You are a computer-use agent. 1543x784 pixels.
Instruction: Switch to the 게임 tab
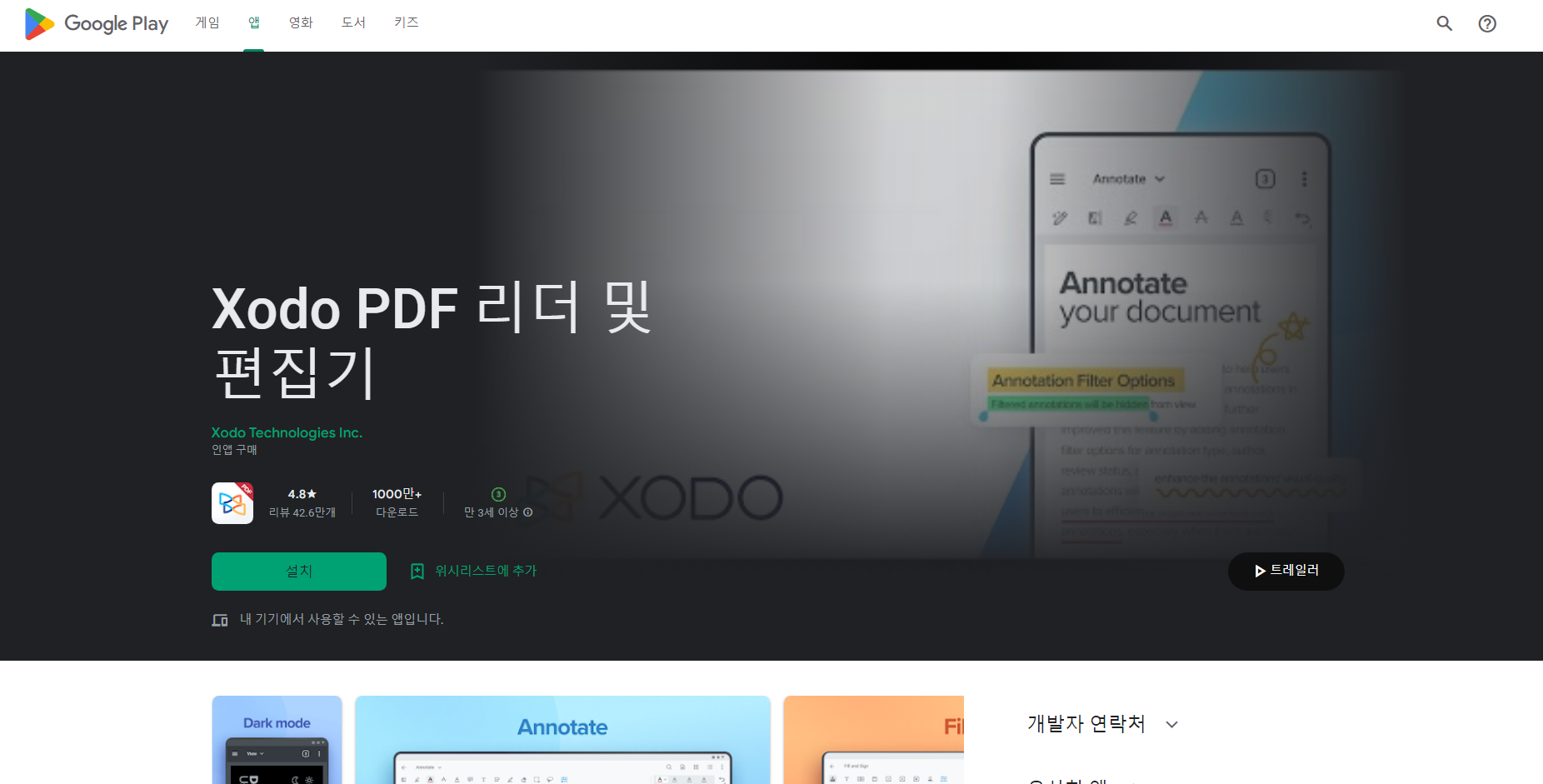coord(207,22)
